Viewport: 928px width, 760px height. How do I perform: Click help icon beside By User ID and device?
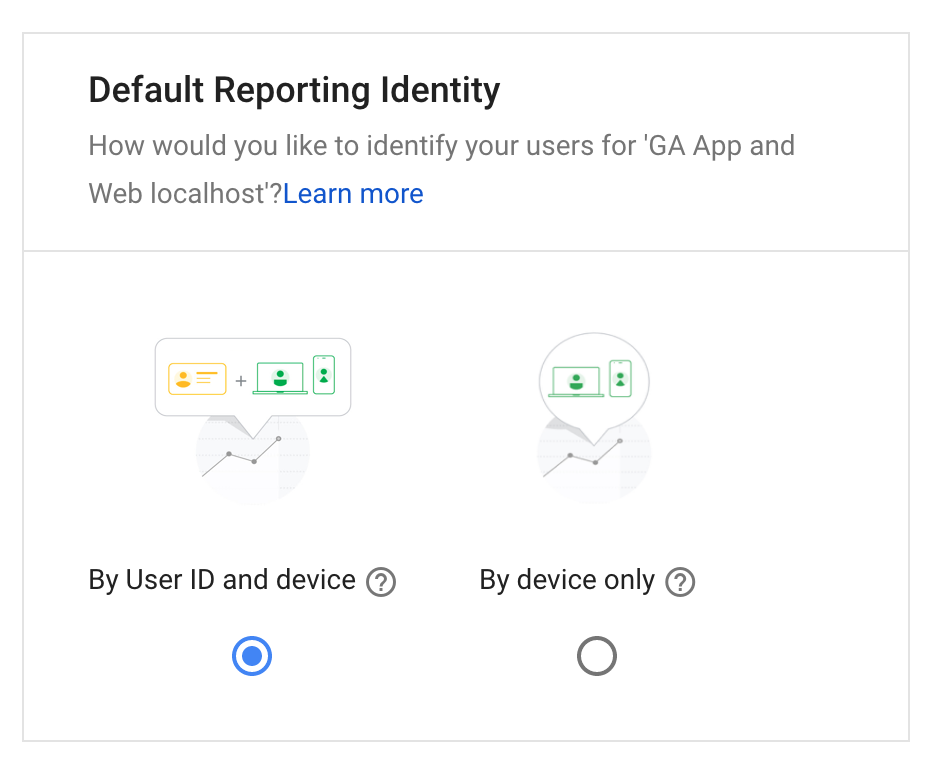tap(381, 582)
